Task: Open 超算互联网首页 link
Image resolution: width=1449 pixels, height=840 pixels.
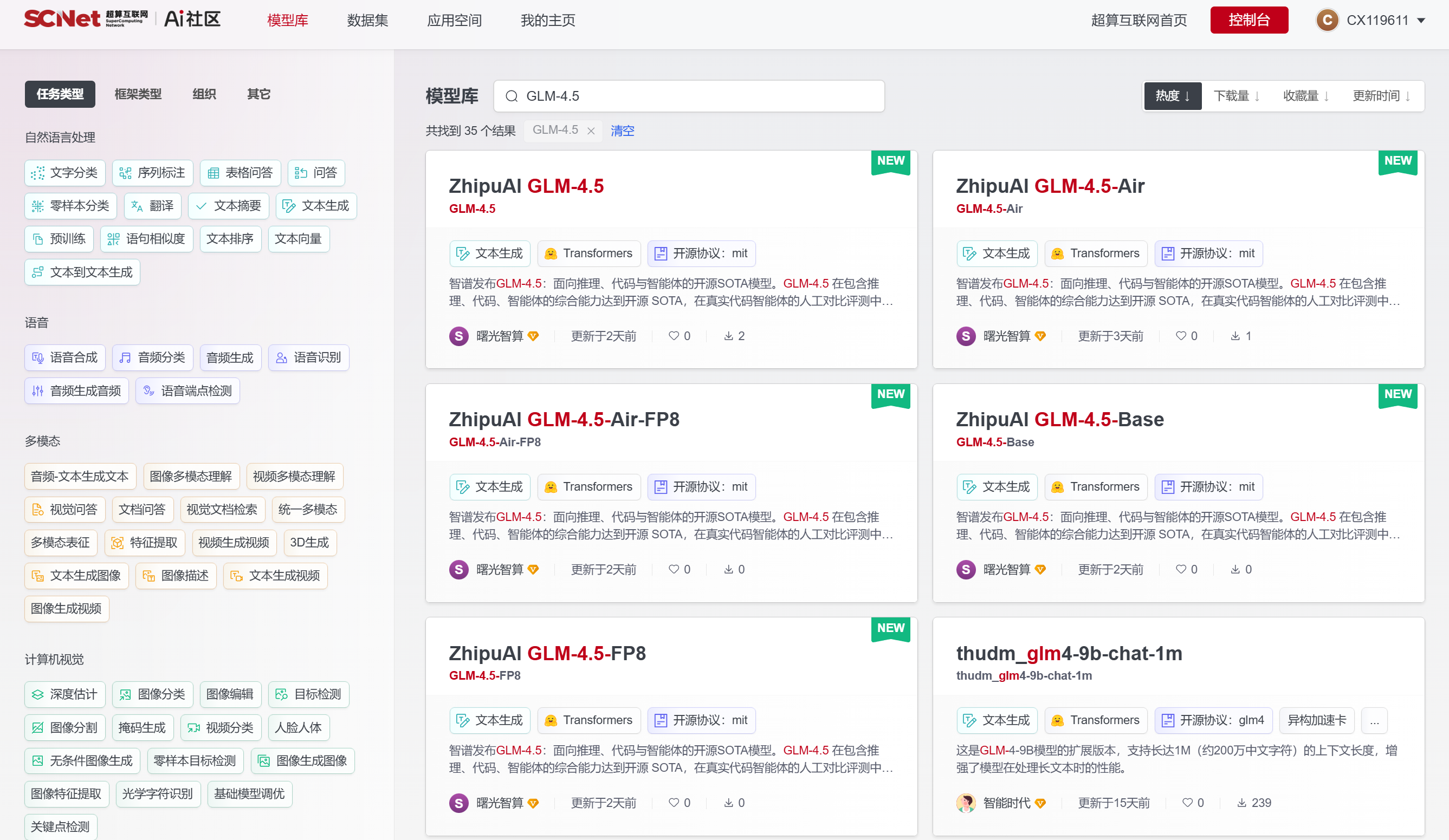Action: [1138, 21]
